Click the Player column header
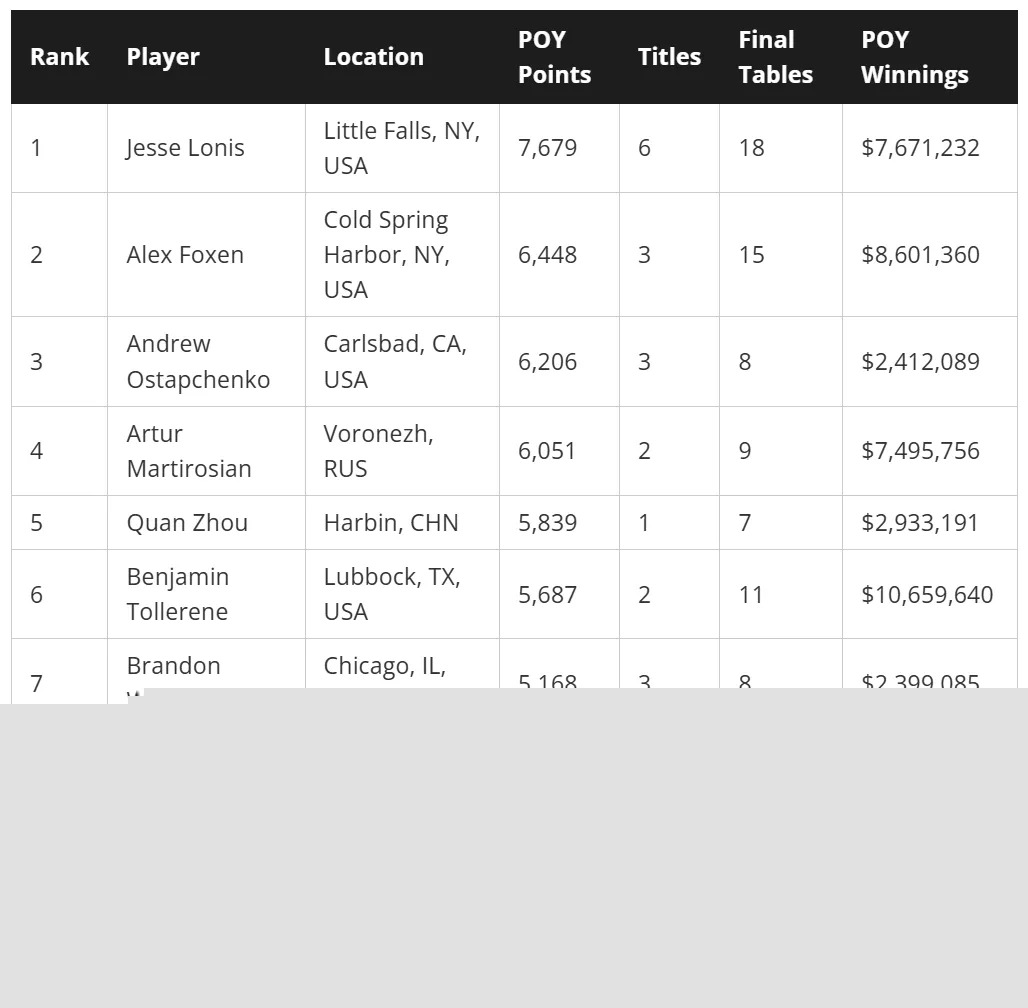 click(163, 57)
